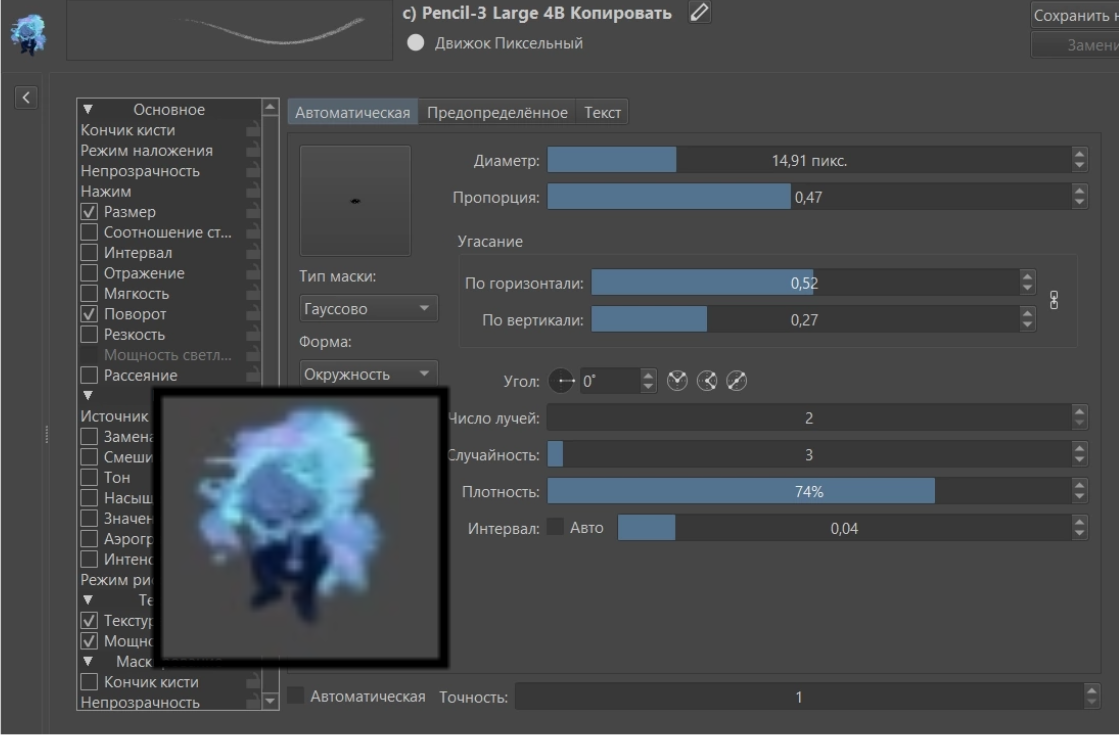
Task: Open the Форма Окружность dropdown
Action: (368, 374)
